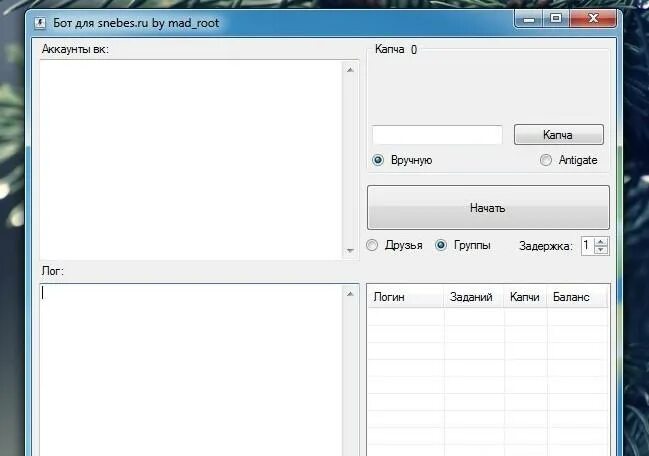Decrease the Задержка value with down arrow
The width and height of the screenshot is (649, 456).
click(601, 250)
